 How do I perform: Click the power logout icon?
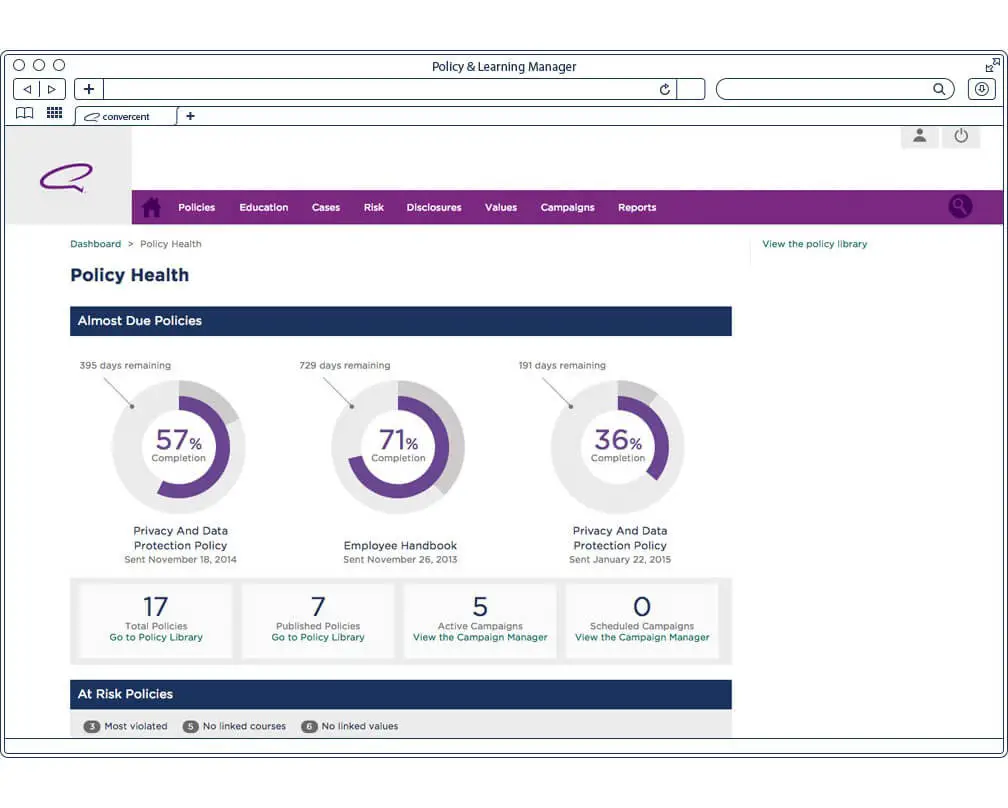coord(961,136)
